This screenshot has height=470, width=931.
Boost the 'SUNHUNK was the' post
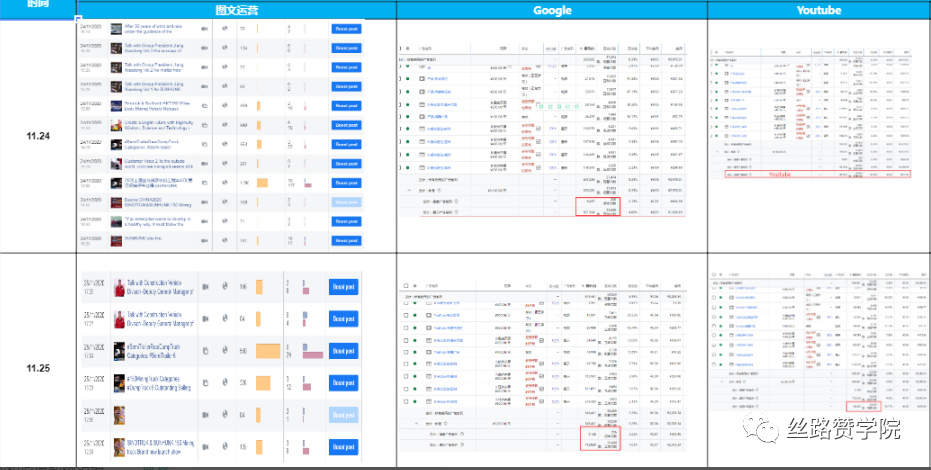(x=346, y=240)
